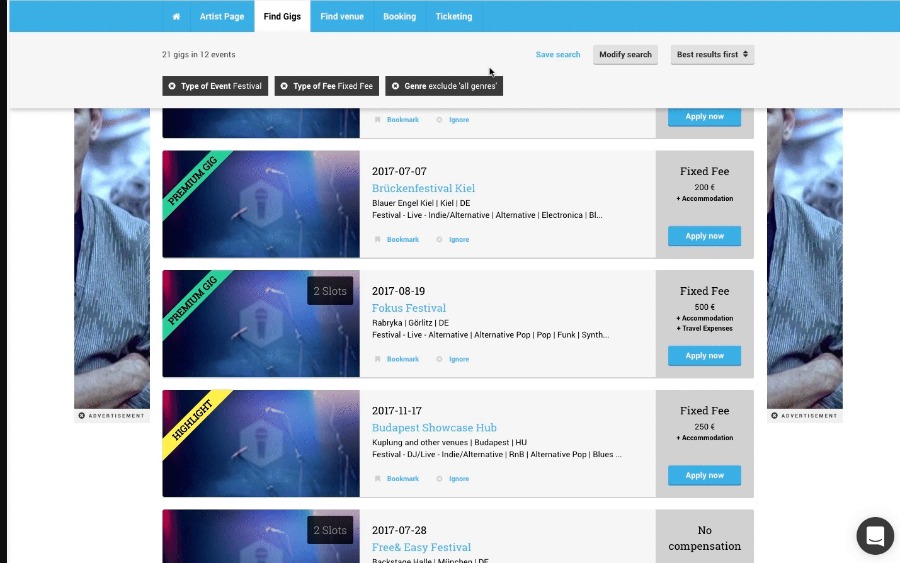
Task: Open the Fokus Festival gig title
Action: 409,308
